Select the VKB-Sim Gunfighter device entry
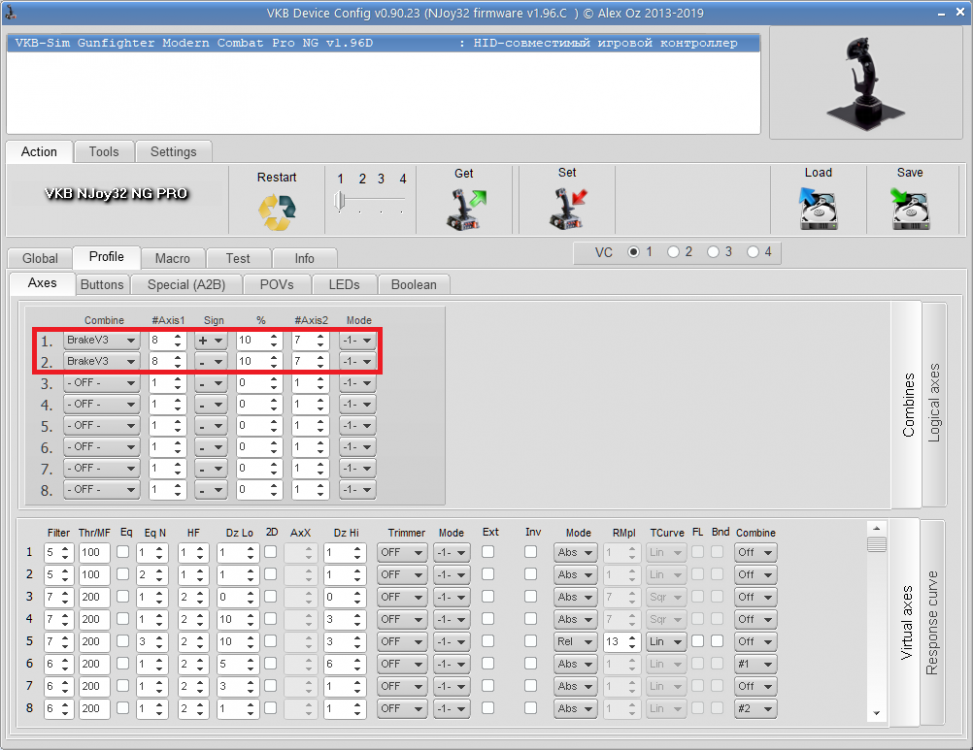Screen dimensions: 973x750 [x=383, y=43]
